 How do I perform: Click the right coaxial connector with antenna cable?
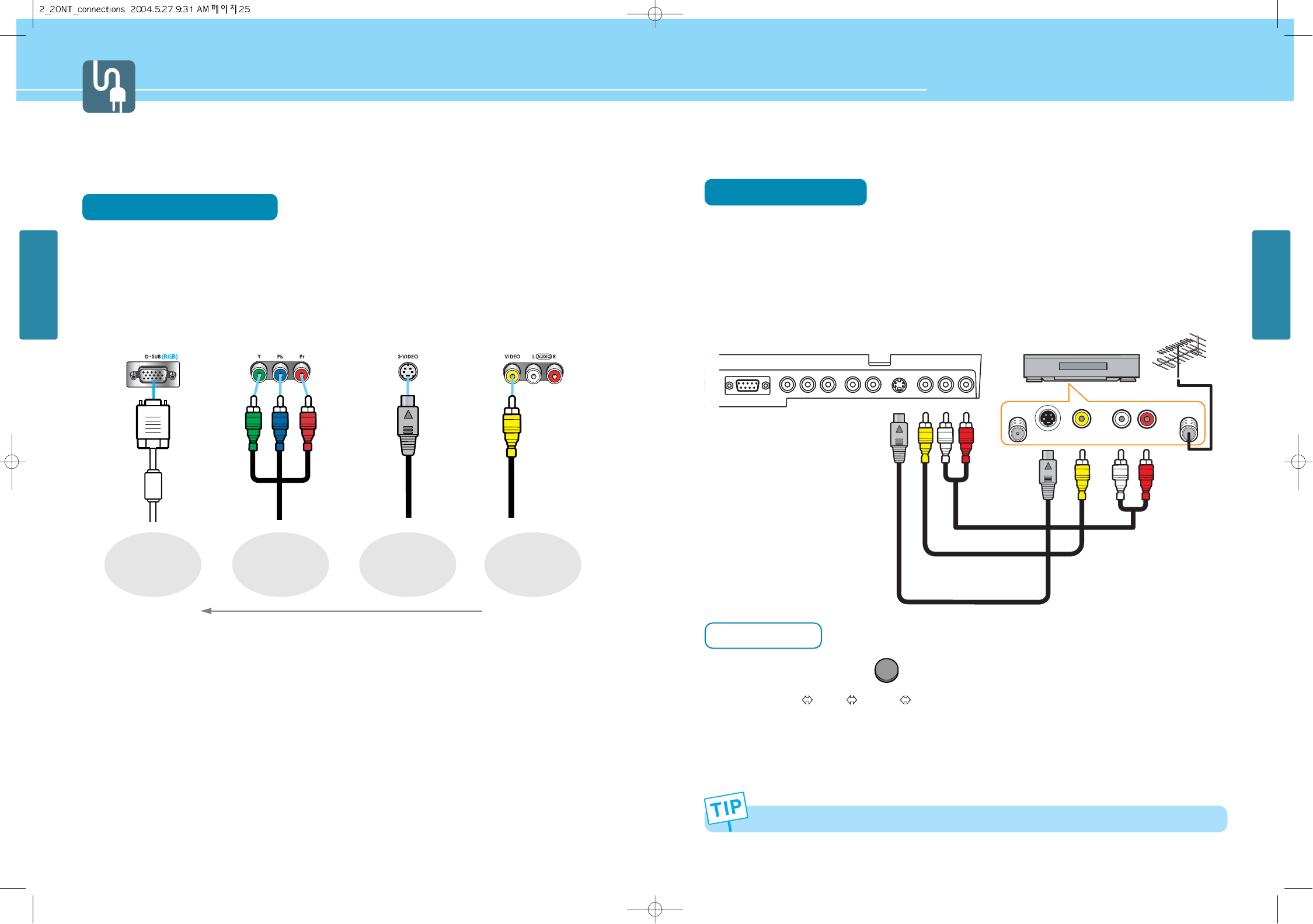pos(1189,429)
